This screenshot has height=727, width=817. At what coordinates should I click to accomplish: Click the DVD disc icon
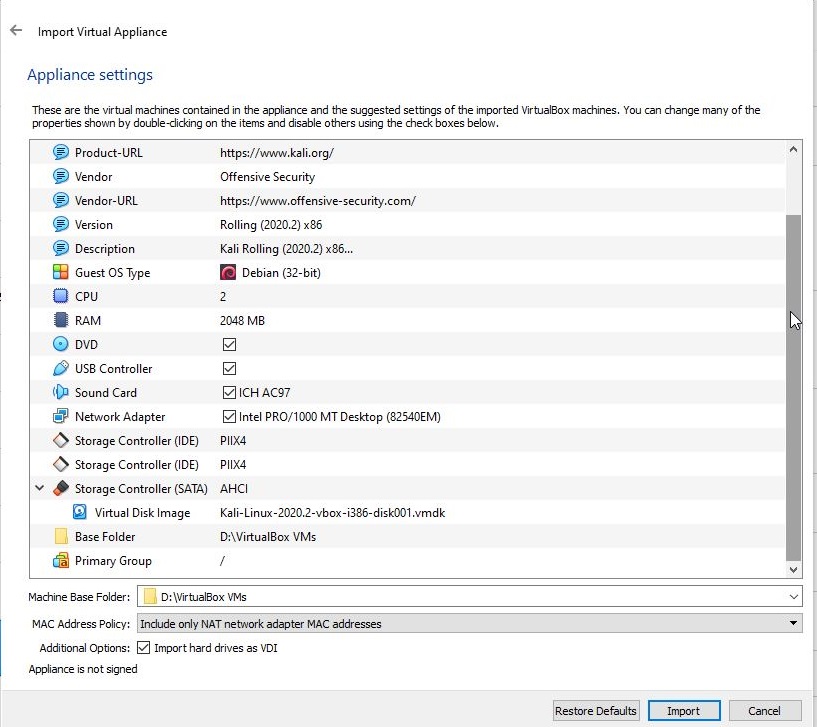(x=60, y=344)
